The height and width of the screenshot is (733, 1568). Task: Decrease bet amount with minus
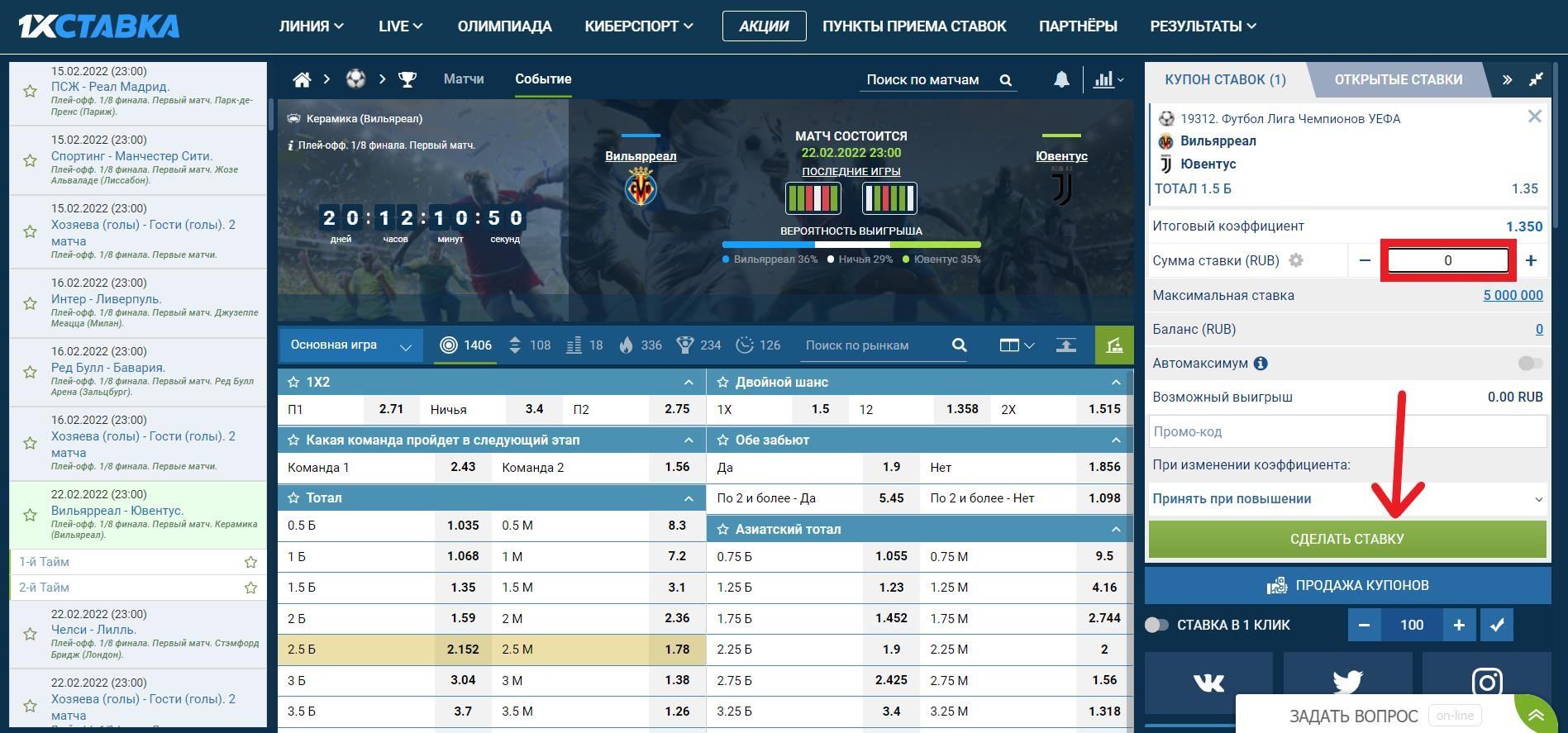click(1365, 260)
